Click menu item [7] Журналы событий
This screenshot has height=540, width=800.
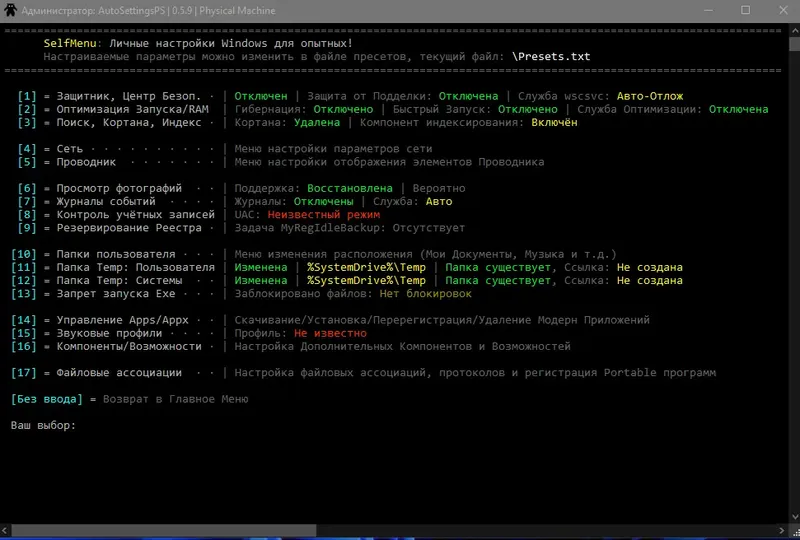(x=86, y=202)
